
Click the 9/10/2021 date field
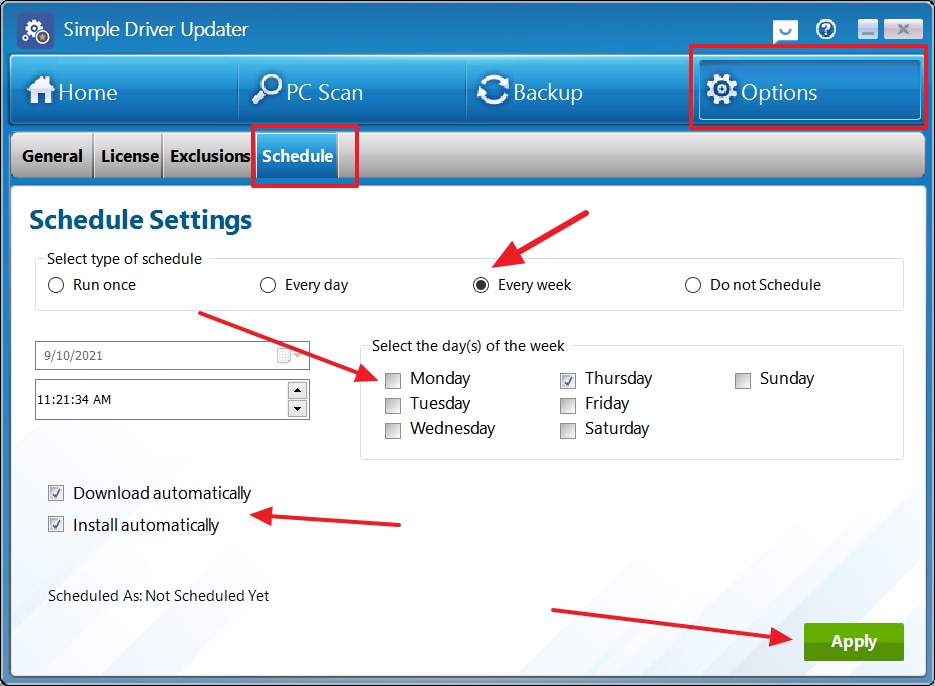click(x=172, y=356)
